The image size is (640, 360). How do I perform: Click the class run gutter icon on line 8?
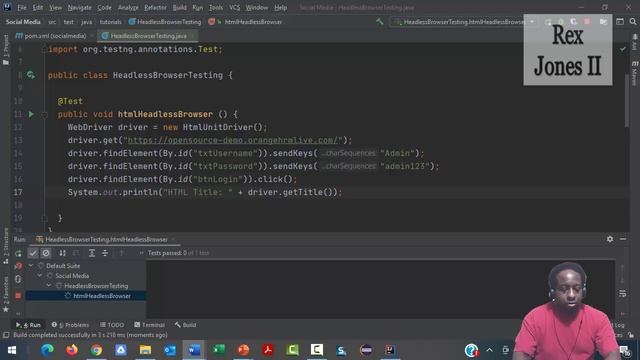click(x=31, y=75)
